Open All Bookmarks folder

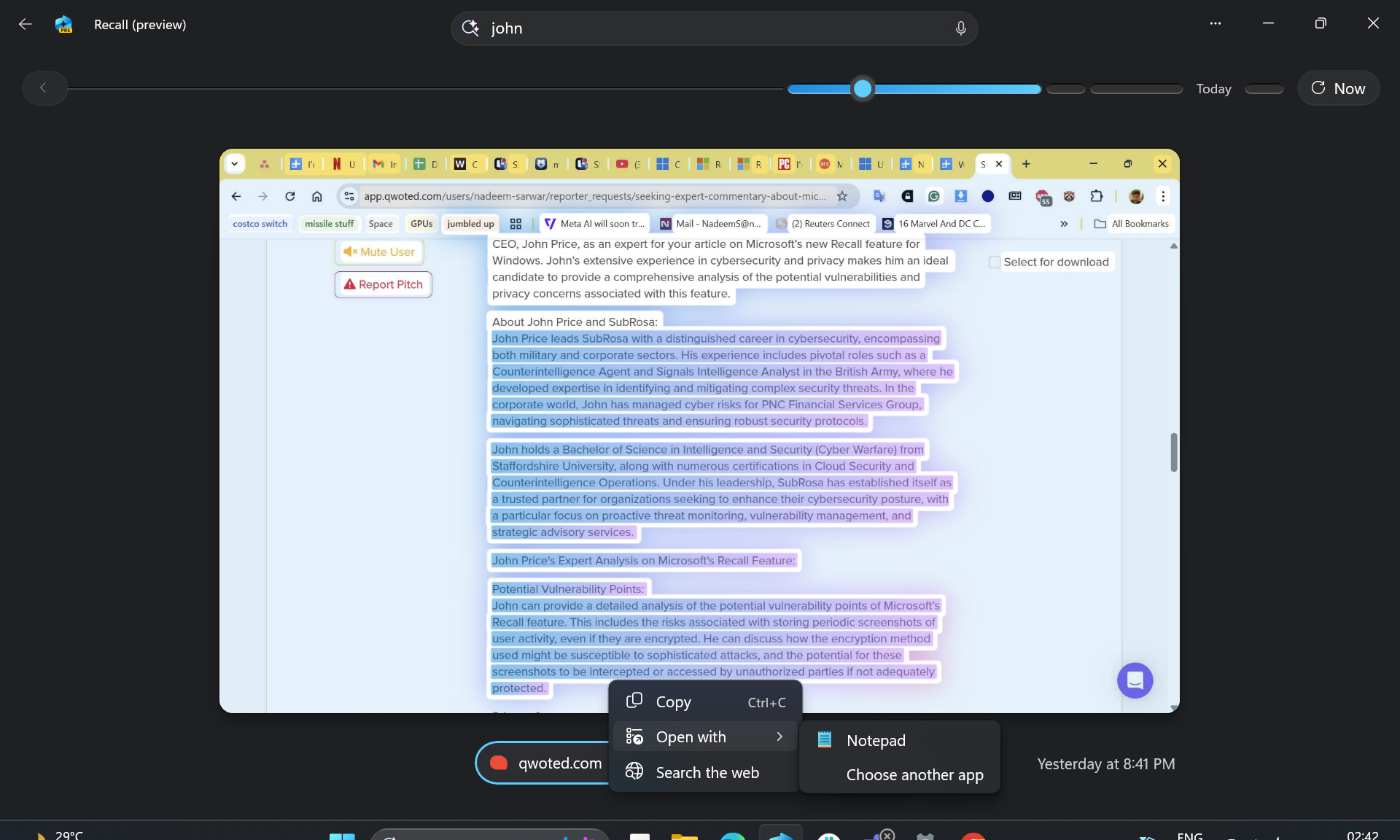click(1131, 224)
